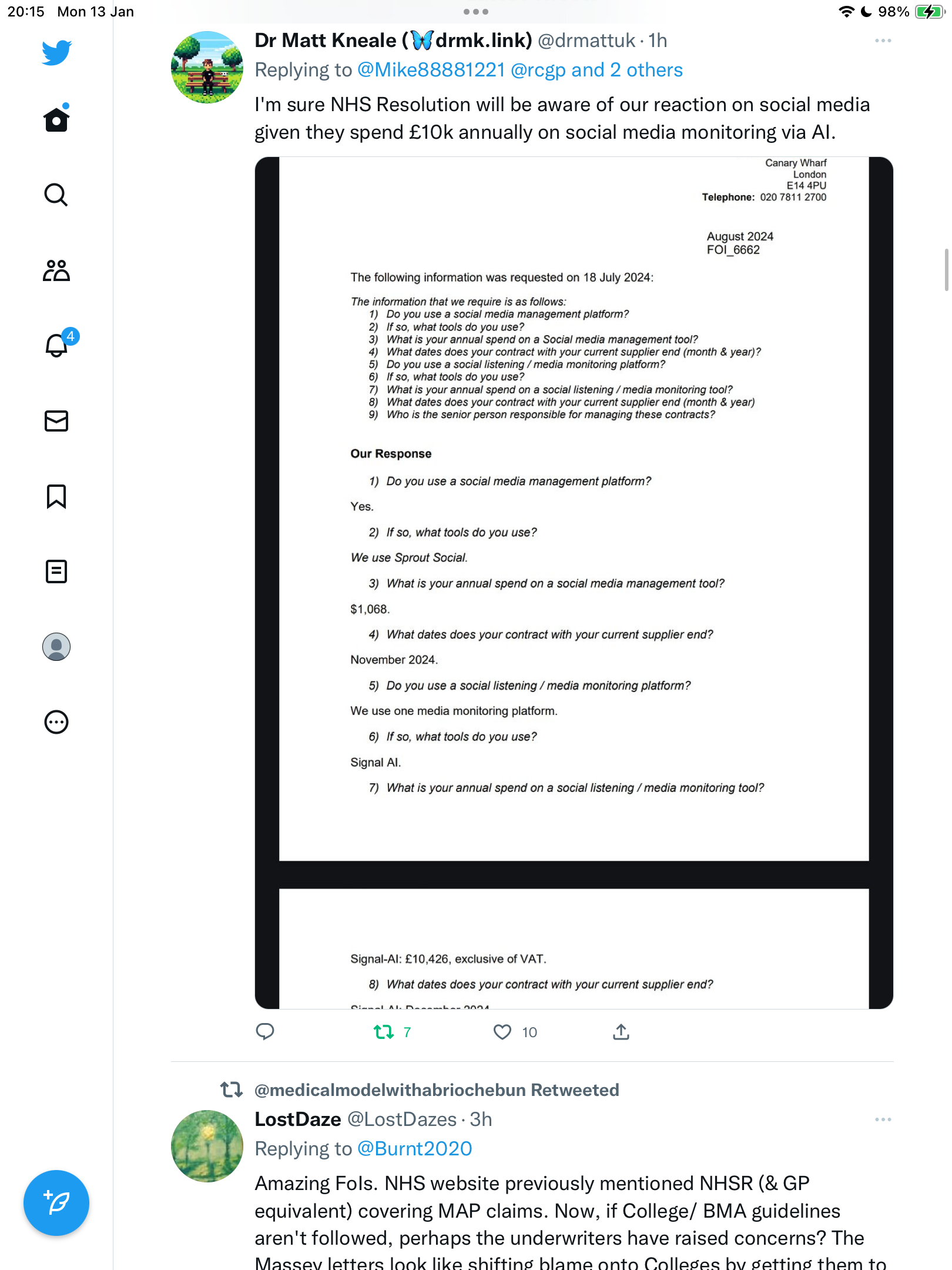Open Profile avatar in sidebar
952x1270 pixels.
[x=56, y=647]
